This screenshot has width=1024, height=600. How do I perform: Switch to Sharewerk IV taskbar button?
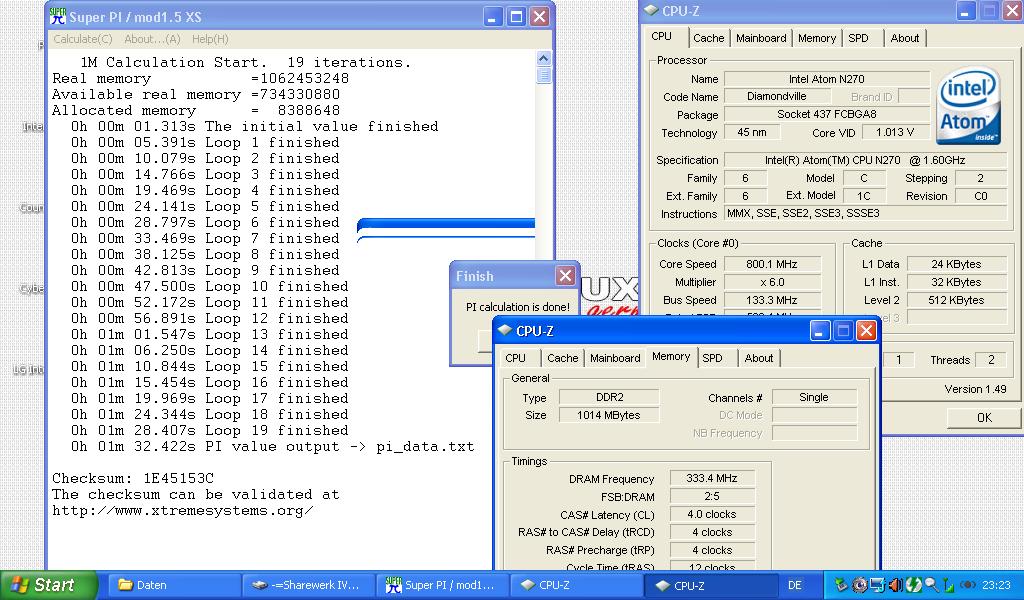pos(308,585)
